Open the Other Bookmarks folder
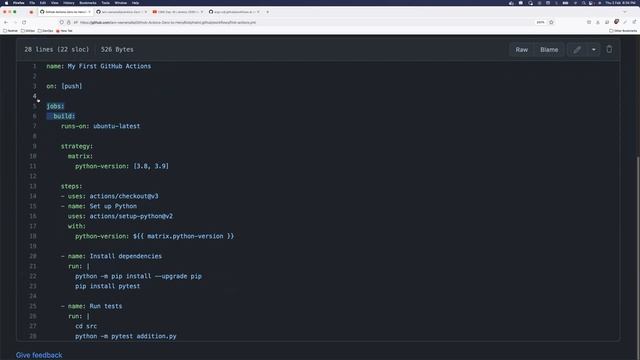Viewport: 640px width, 360px height. [623, 31]
